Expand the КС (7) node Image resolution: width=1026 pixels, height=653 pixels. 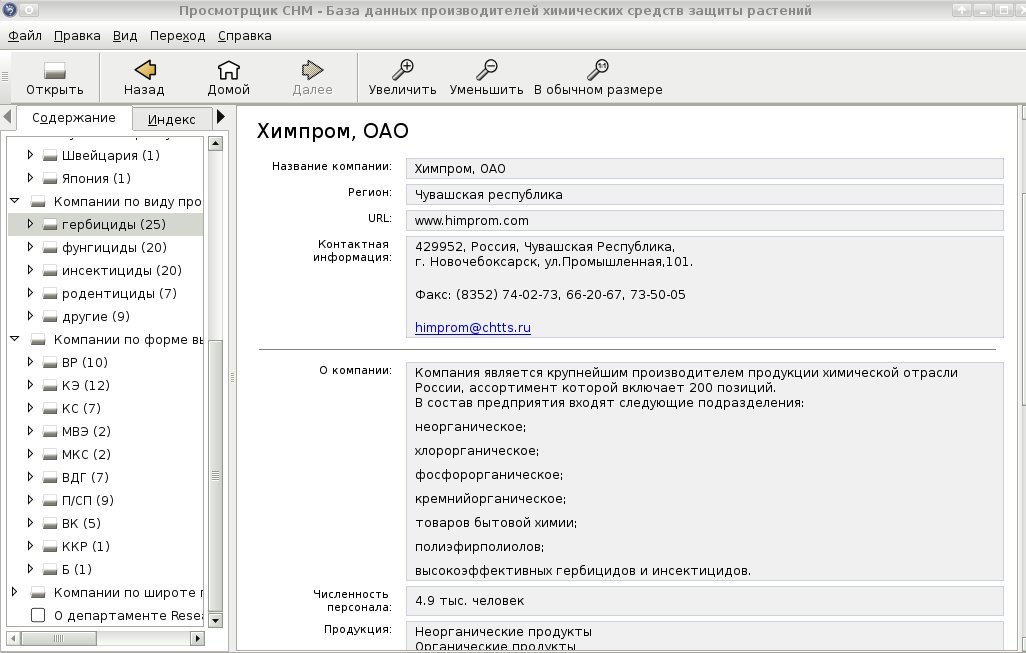pyautogui.click(x=30, y=408)
